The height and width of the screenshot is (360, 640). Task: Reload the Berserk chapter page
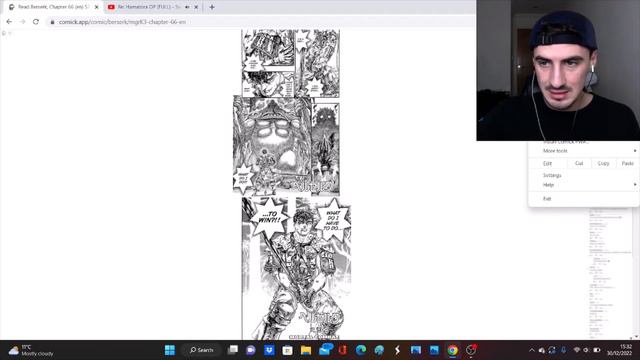(36, 22)
